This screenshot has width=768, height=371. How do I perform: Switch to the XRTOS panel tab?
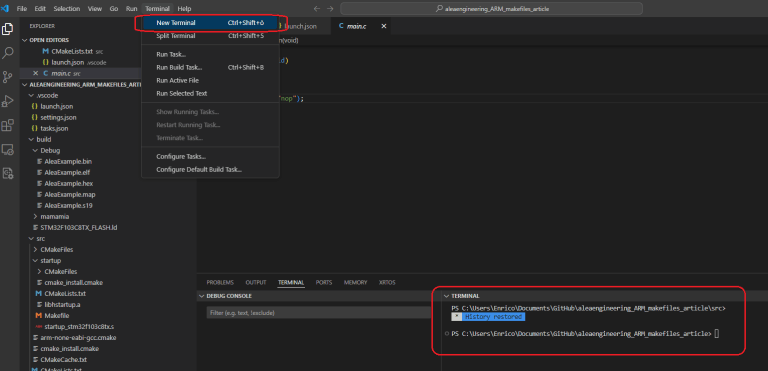coord(387,282)
